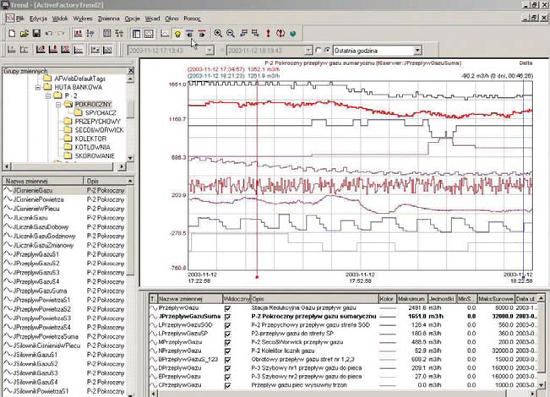Viewport: 550px width, 397px height.
Task: Click the red time cursor marker below chart
Action: (257, 277)
